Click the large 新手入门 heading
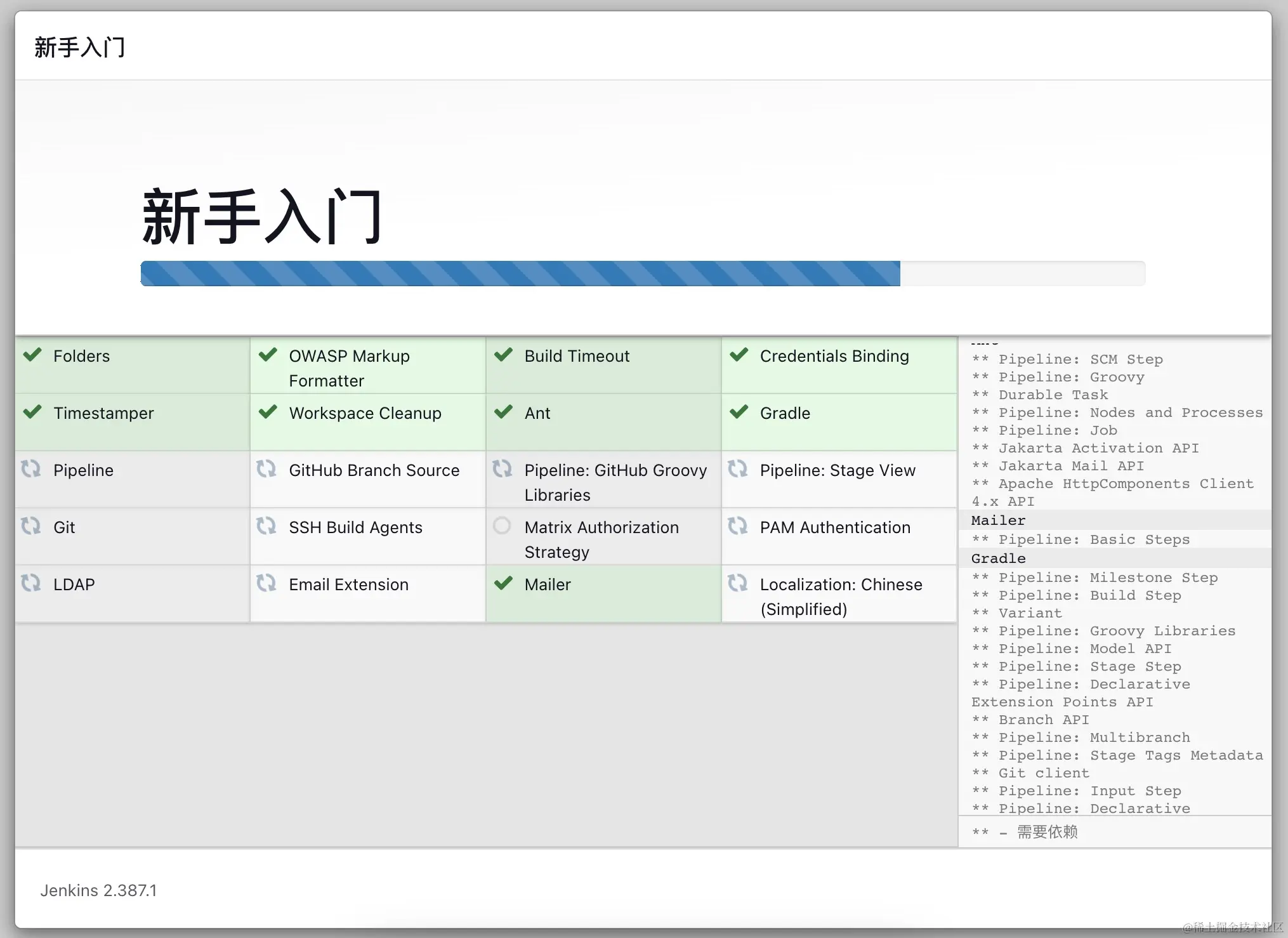Viewport: 1288px width, 938px height. 262,216
